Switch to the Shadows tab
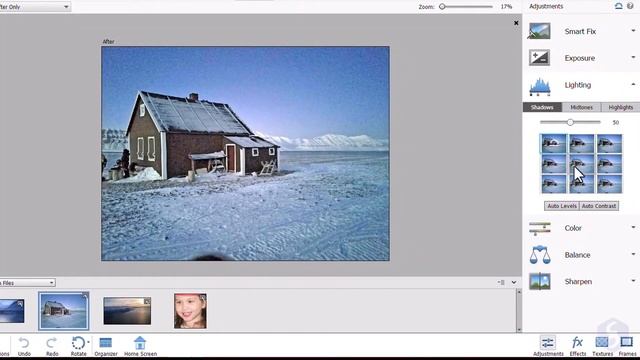The width and height of the screenshot is (640, 360). click(542, 107)
